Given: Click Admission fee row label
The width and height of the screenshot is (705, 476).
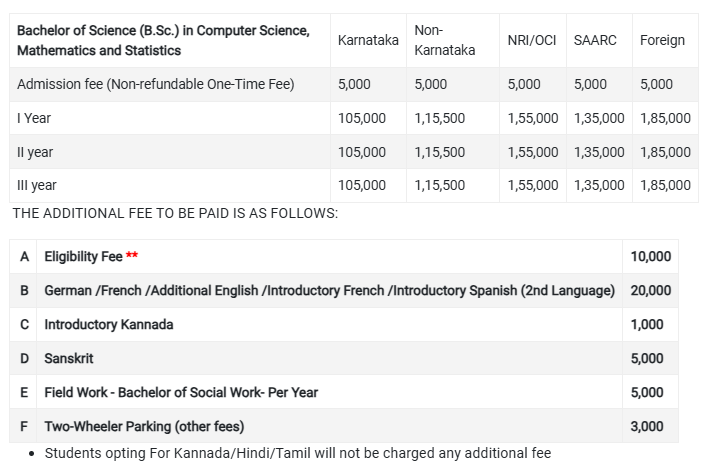Looking at the screenshot, I should [x=156, y=85].
